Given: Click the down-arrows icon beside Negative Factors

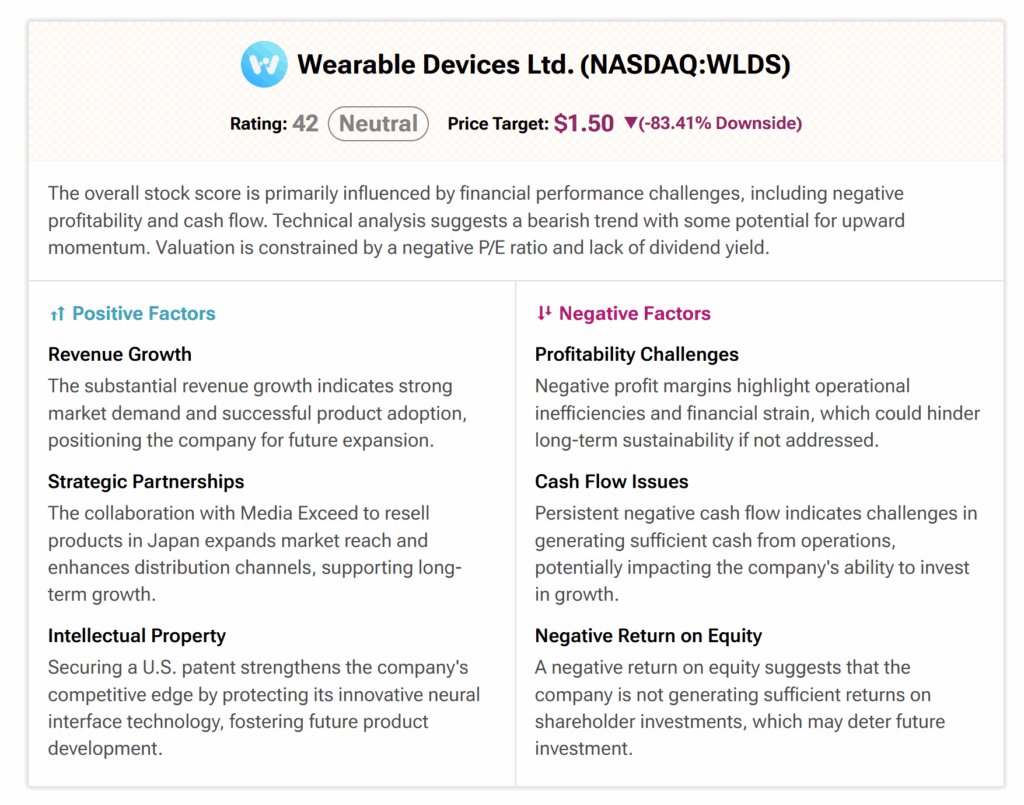Looking at the screenshot, I should pyautogui.click(x=544, y=314).
